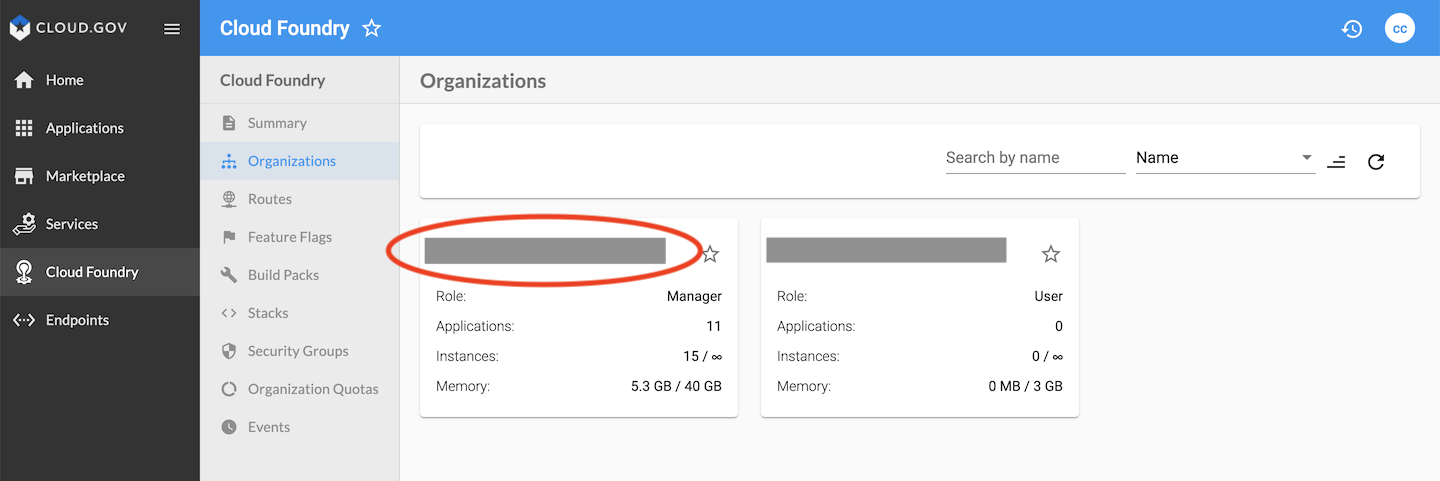Refresh the organizations list
The width and height of the screenshot is (1440, 481).
pos(1376,161)
